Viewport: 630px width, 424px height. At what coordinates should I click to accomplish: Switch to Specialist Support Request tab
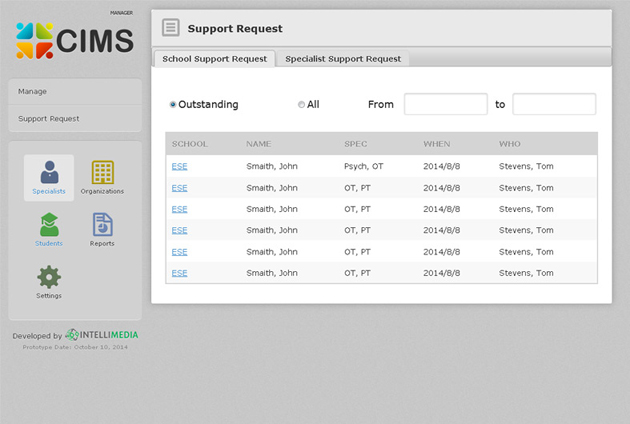pyautogui.click(x=343, y=59)
